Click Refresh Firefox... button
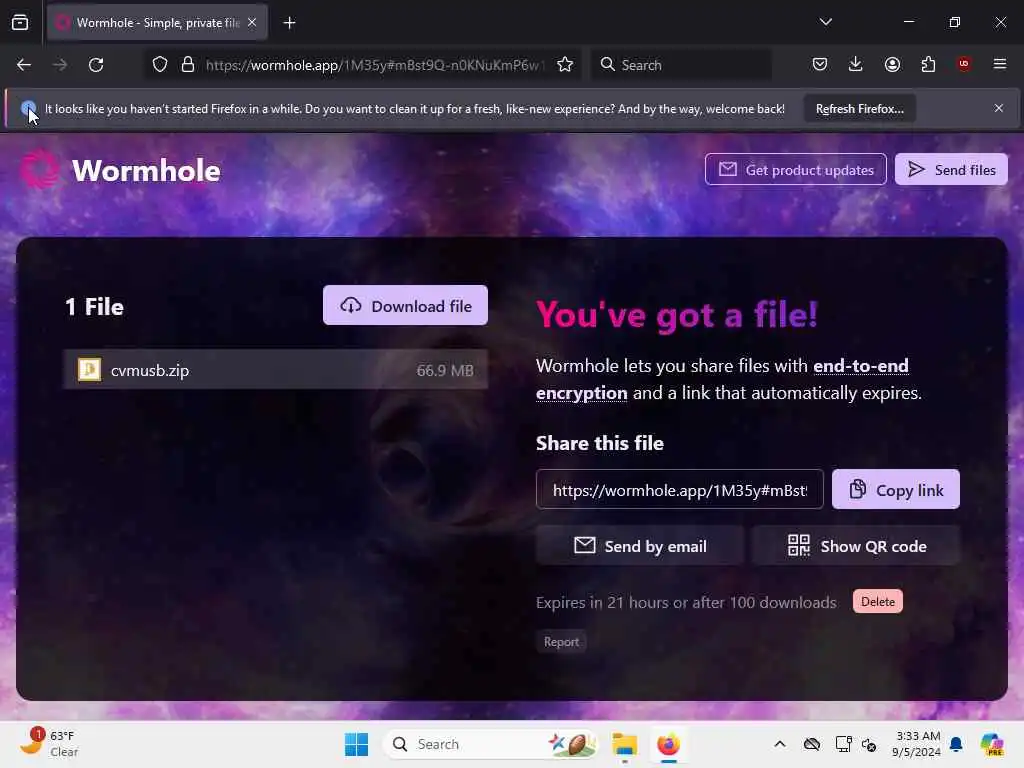 859,109
